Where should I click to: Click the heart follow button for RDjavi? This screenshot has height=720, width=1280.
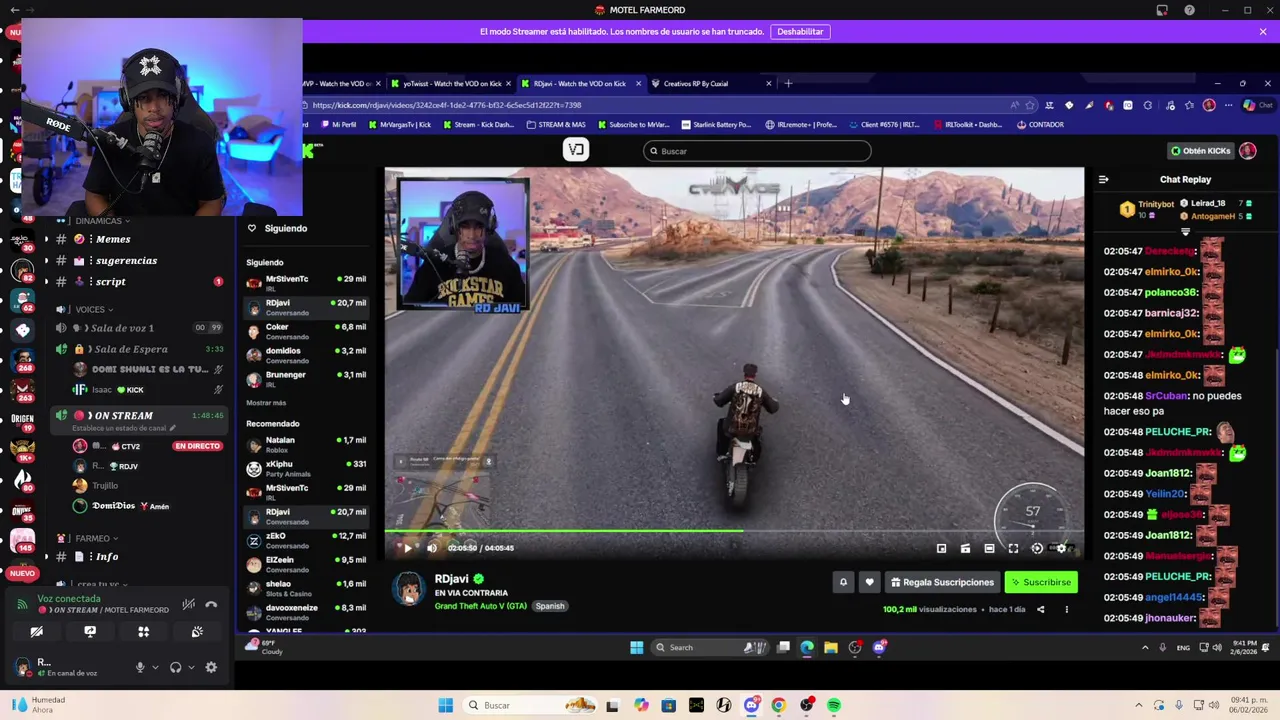(x=869, y=582)
